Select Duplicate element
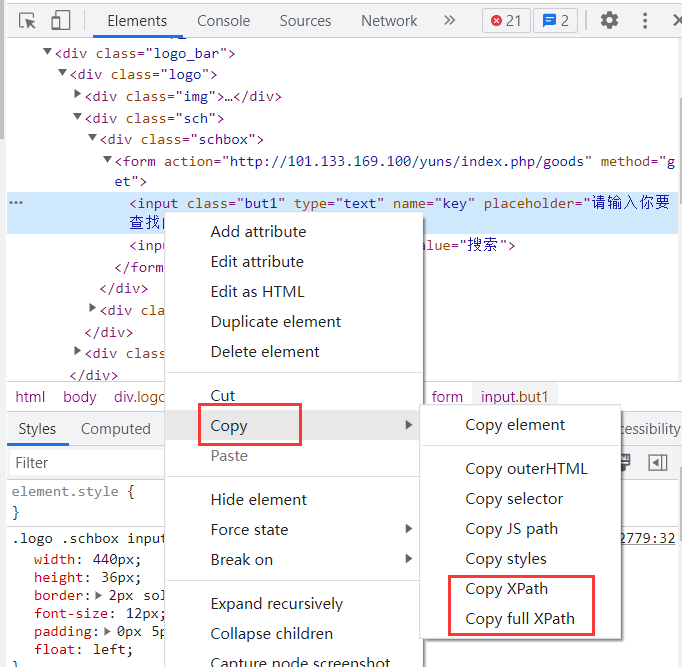The width and height of the screenshot is (682, 667). [276, 322]
